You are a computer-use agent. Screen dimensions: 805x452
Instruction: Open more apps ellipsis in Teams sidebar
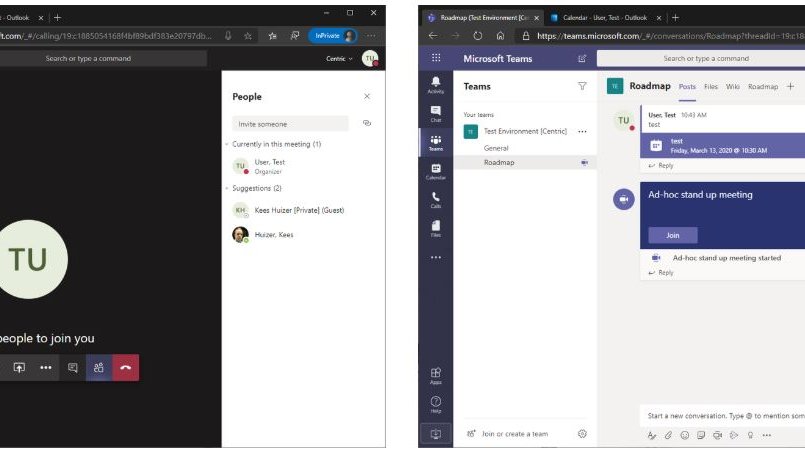coord(436,257)
